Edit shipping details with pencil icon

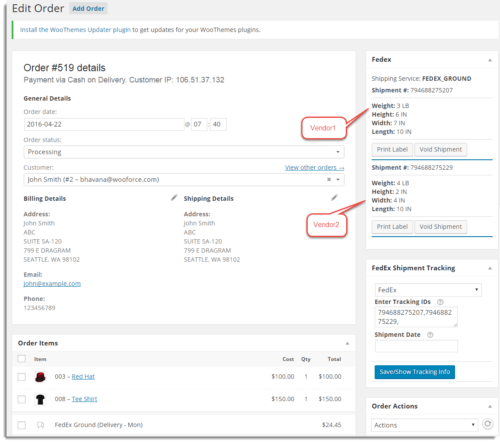[x=334, y=198]
